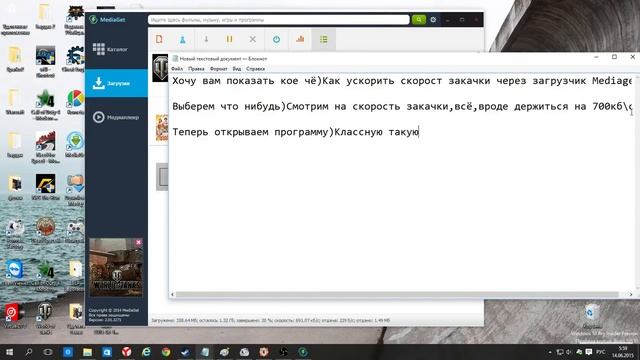640x360 pixels.
Task: Click the MediaGet logo in the sidebar
Action: [107, 20]
